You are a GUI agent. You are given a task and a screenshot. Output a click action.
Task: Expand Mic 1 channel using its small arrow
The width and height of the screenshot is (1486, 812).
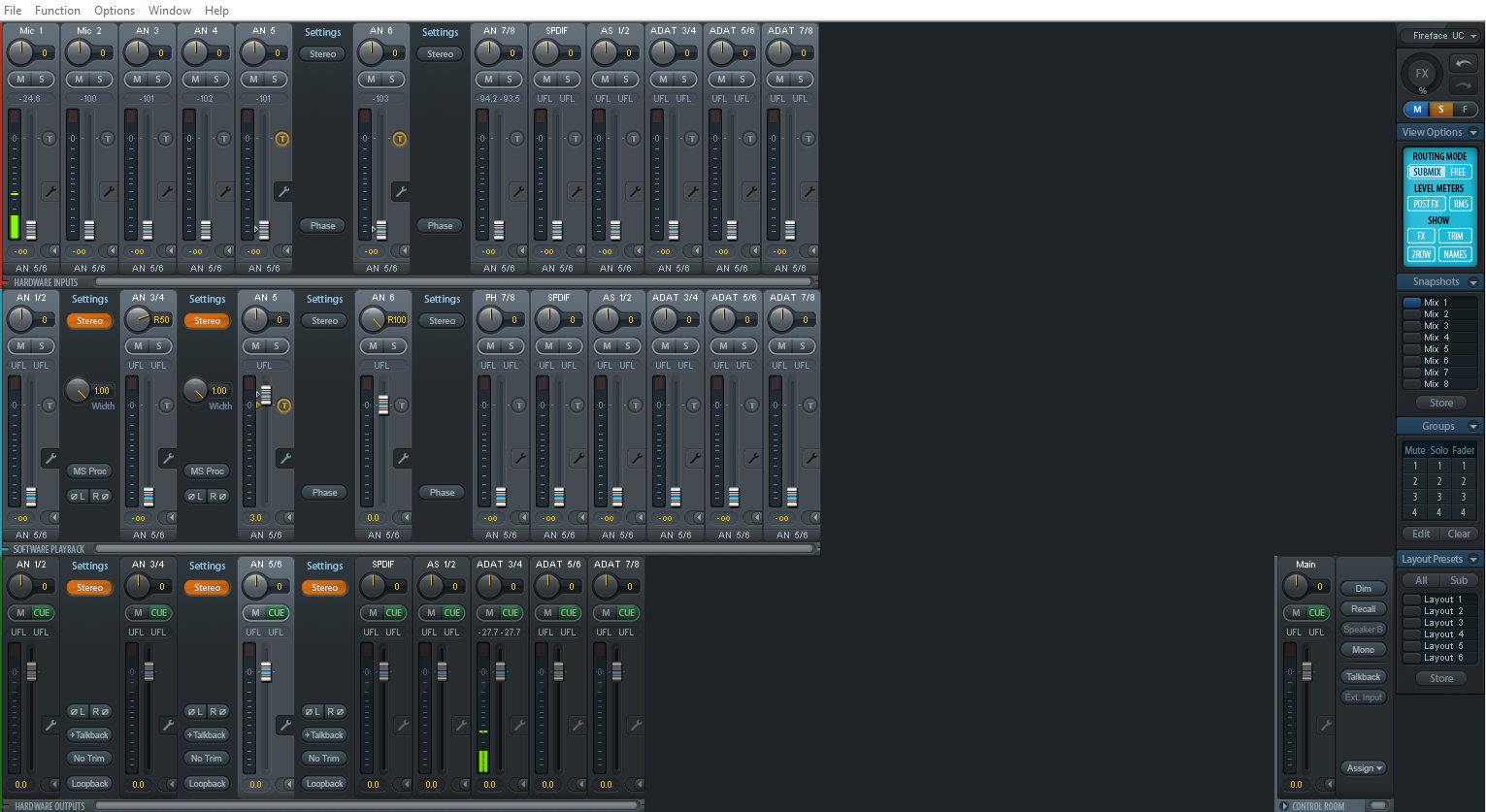(54, 250)
